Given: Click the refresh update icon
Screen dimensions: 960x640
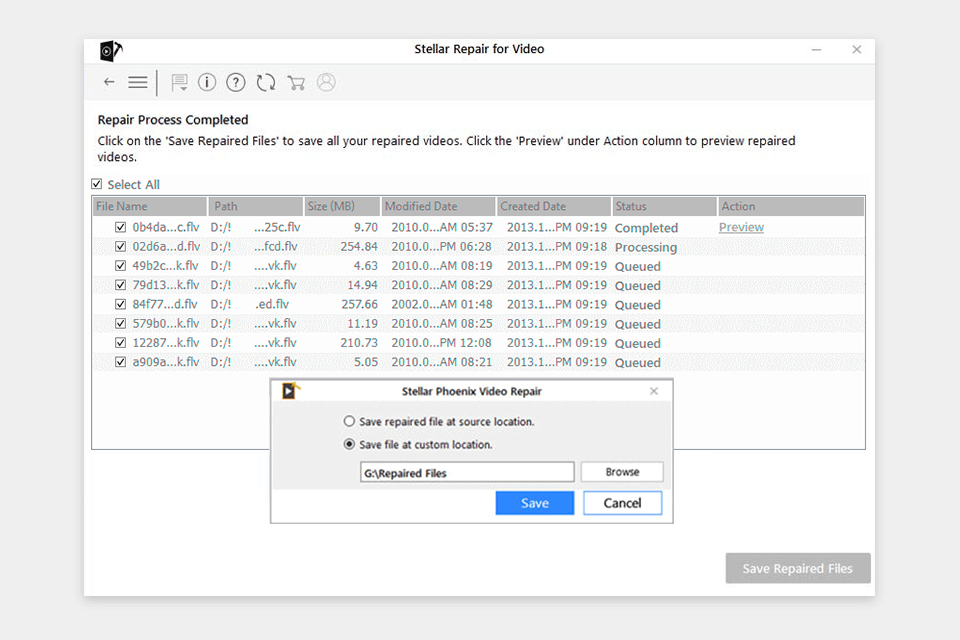Looking at the screenshot, I should click(266, 83).
